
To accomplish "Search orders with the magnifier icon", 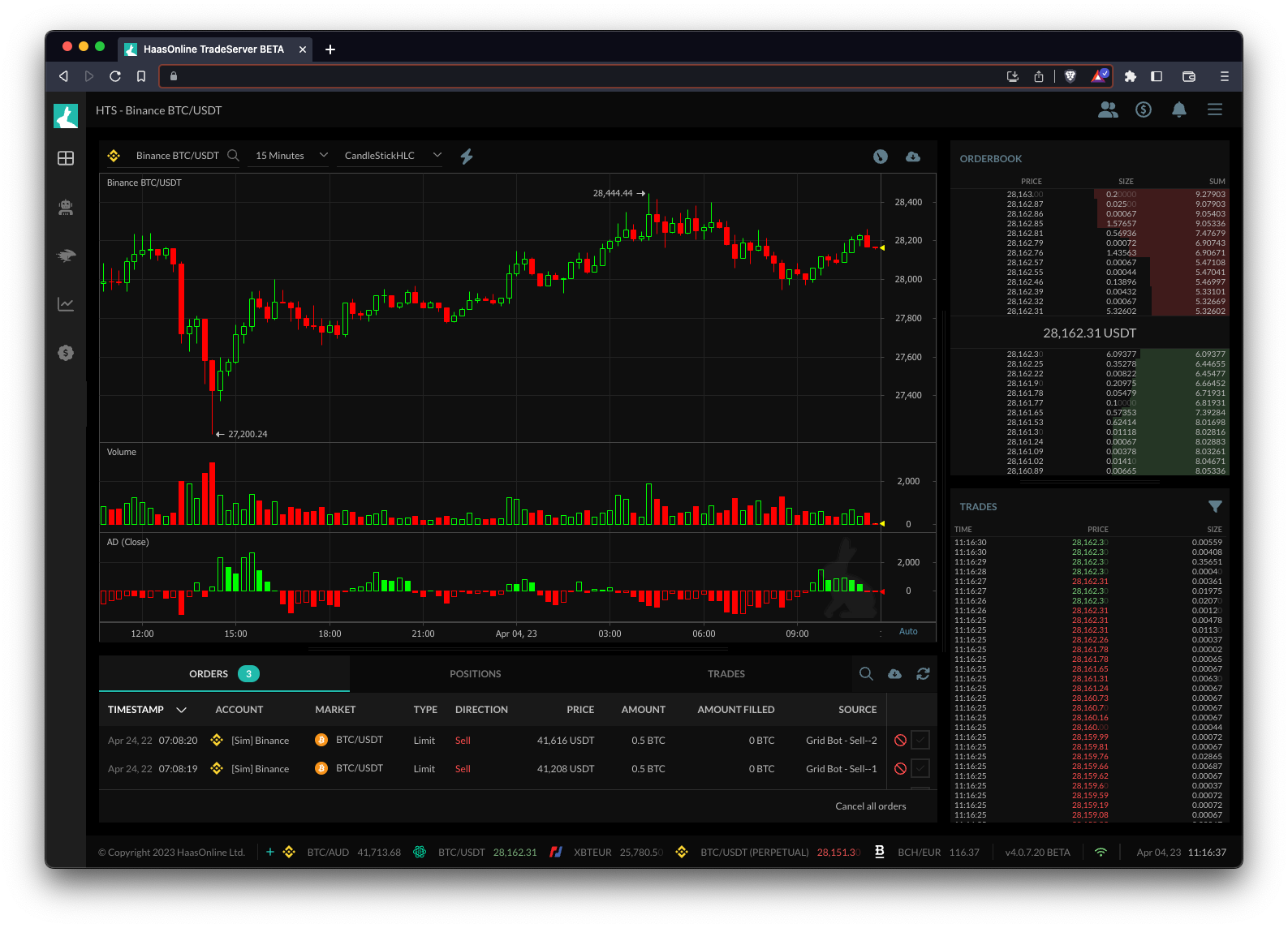I will (x=866, y=674).
